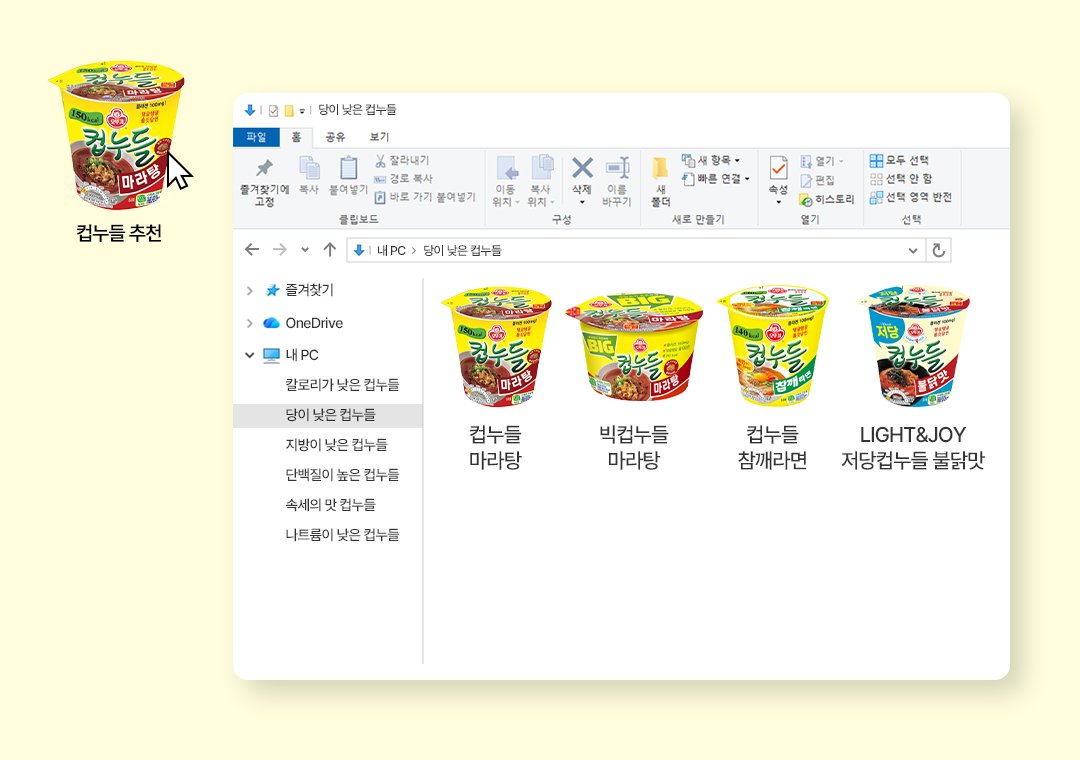This screenshot has width=1080, height=760.
Task: Open quick access toolbar customize arrow
Action: 302,112
